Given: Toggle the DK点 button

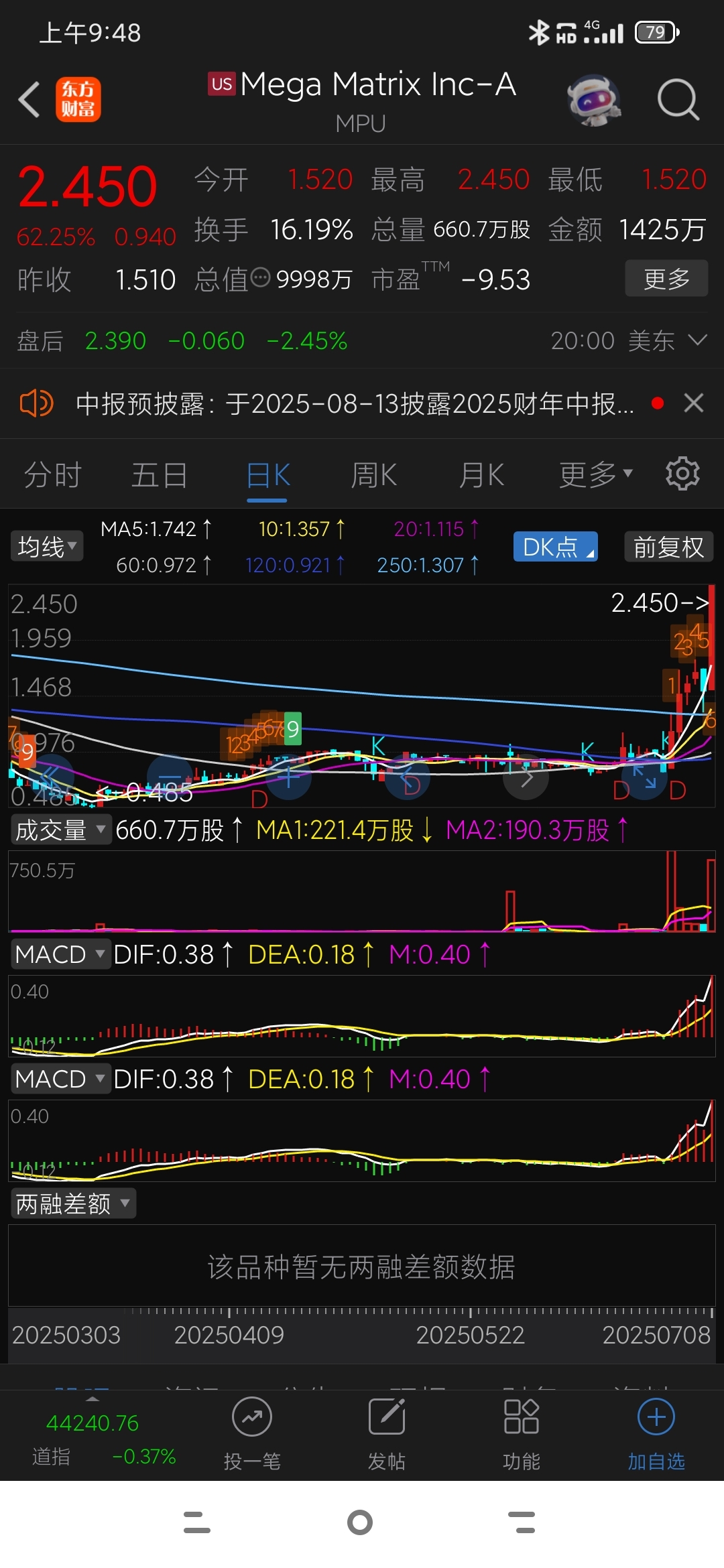Looking at the screenshot, I should [556, 547].
